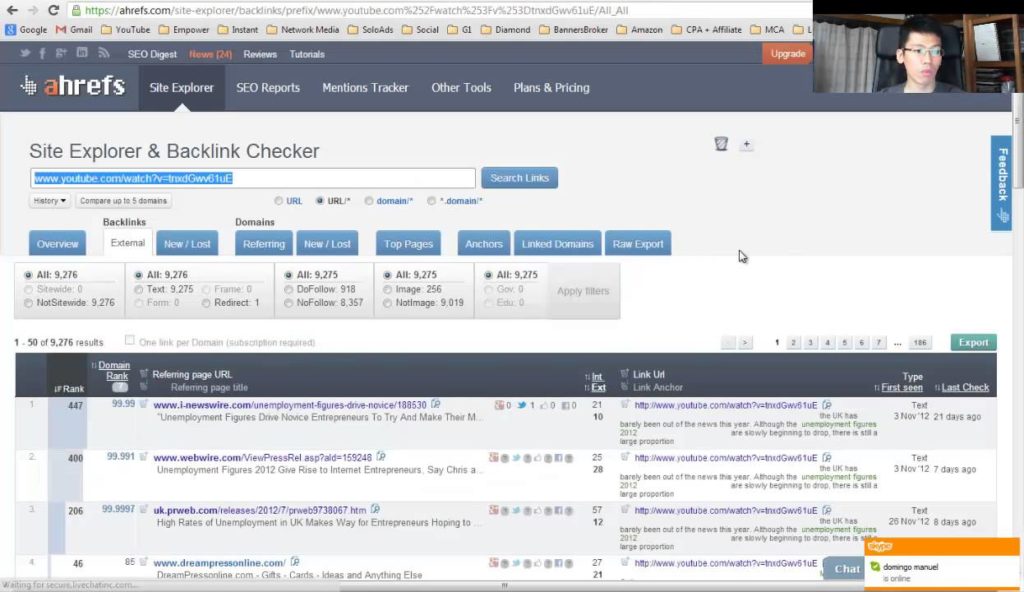The height and width of the screenshot is (592, 1024).
Task: Select the DoFollow: 918 filter
Action: [289, 289]
